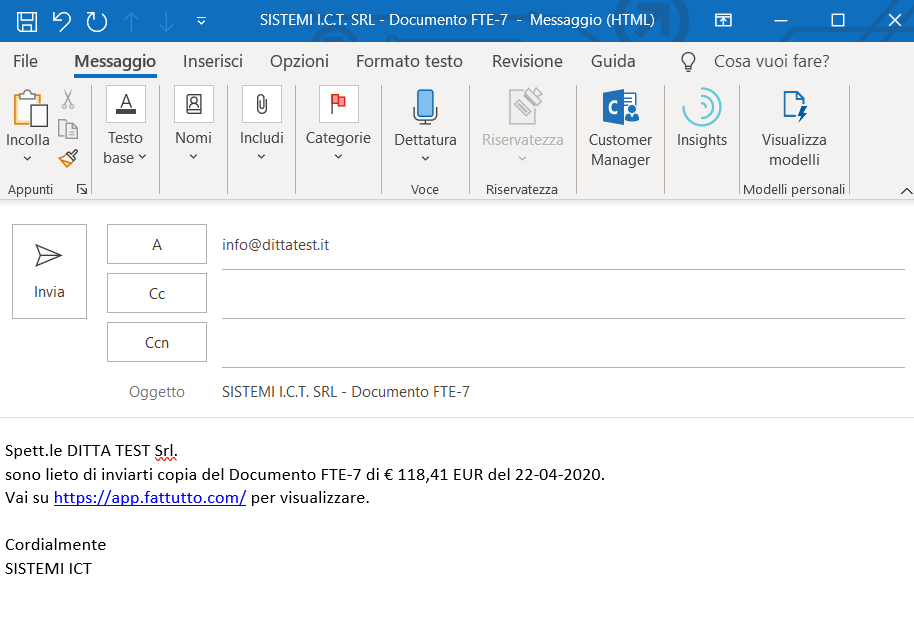Viewport: 914px width, 620px height.
Task: Open the Nomi address book menu
Action: (194, 124)
